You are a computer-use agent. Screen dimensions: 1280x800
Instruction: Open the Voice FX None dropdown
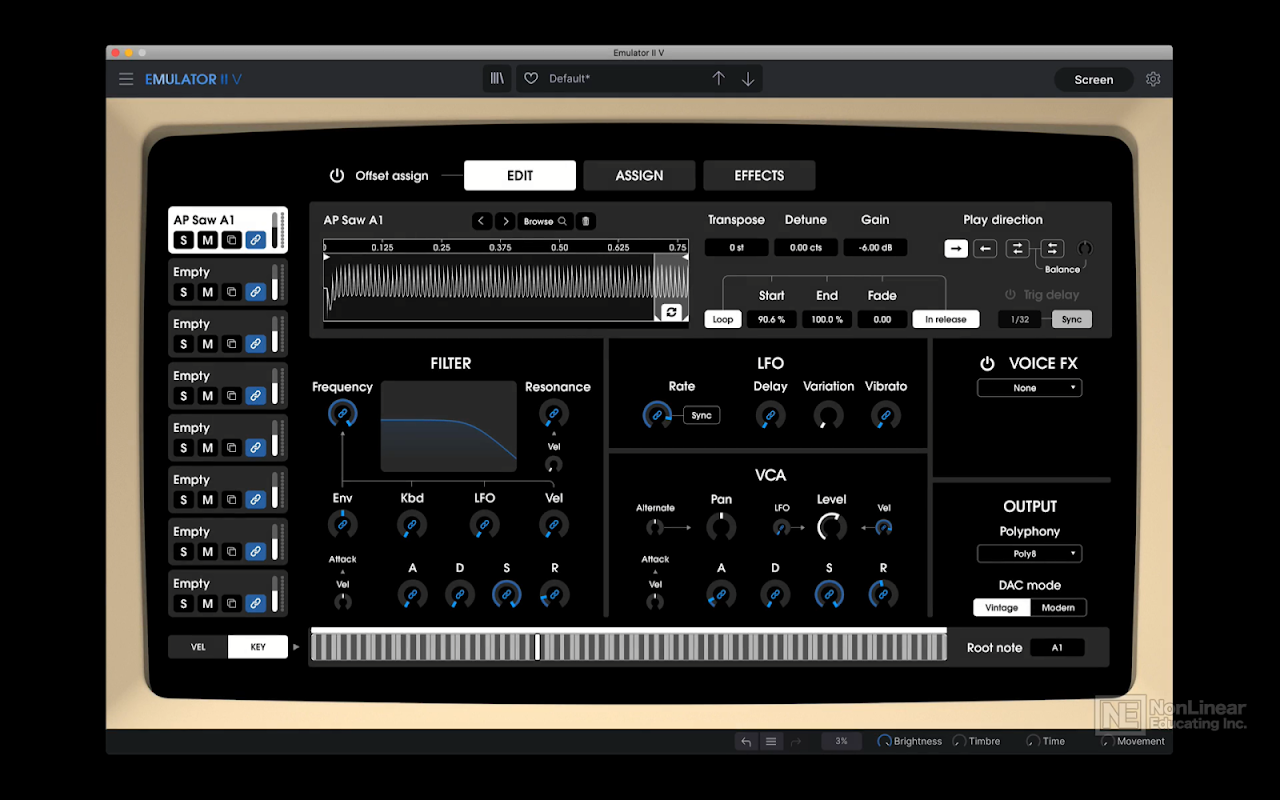click(x=1030, y=388)
